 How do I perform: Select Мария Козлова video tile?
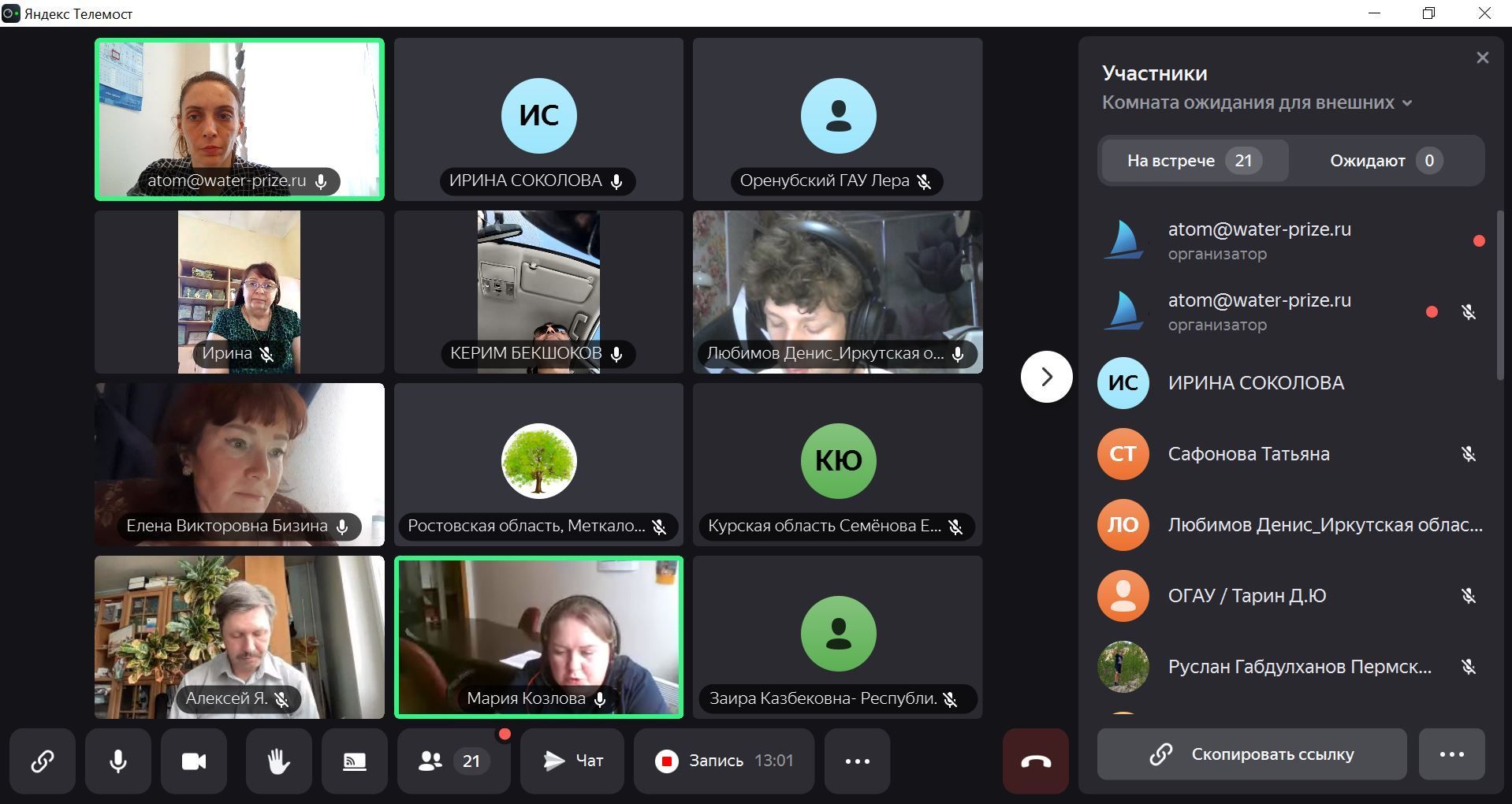point(538,637)
